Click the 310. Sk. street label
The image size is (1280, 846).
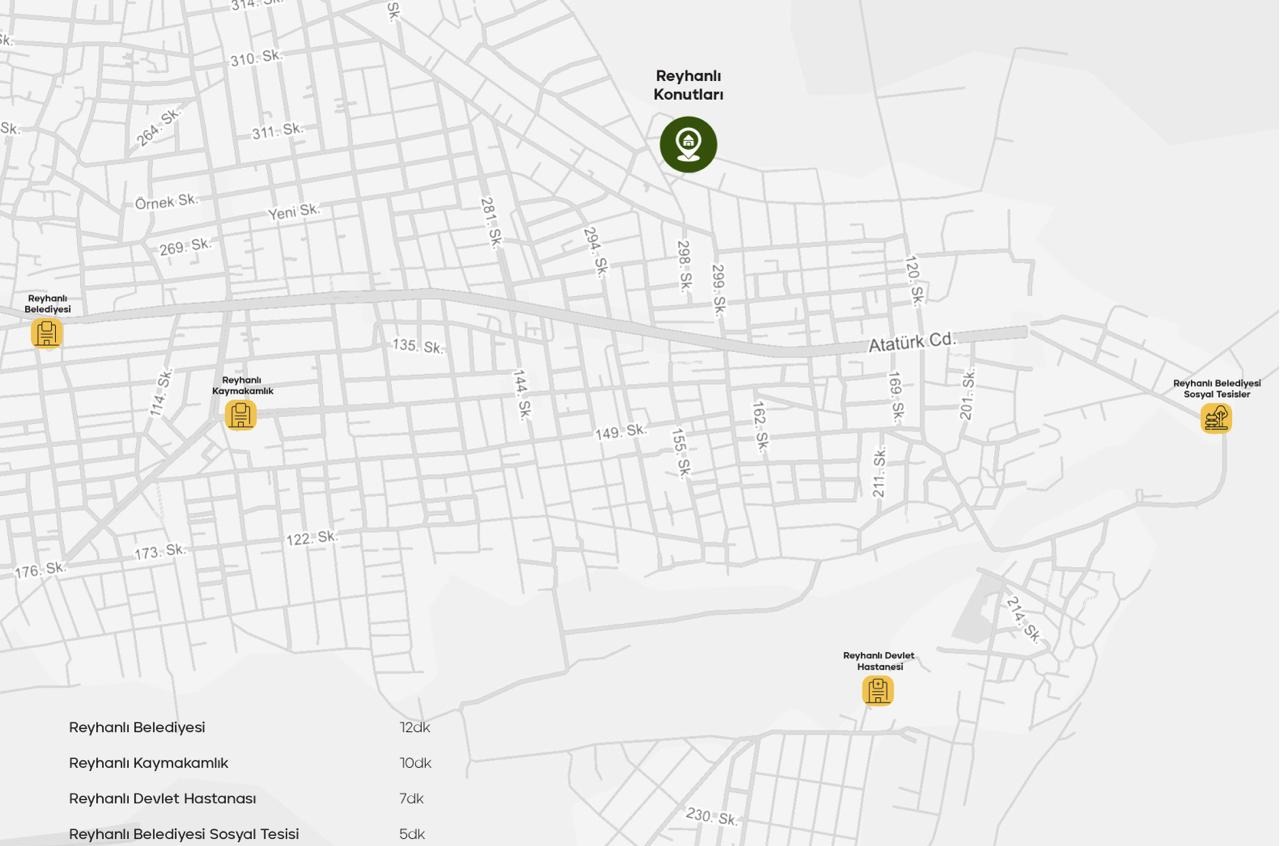click(x=256, y=58)
